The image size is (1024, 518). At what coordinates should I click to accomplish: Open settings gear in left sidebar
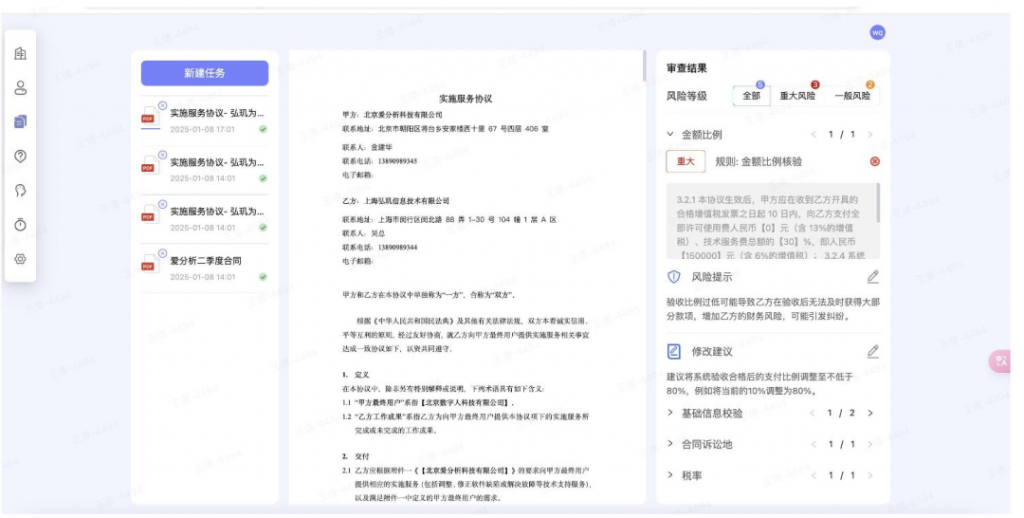[20, 259]
